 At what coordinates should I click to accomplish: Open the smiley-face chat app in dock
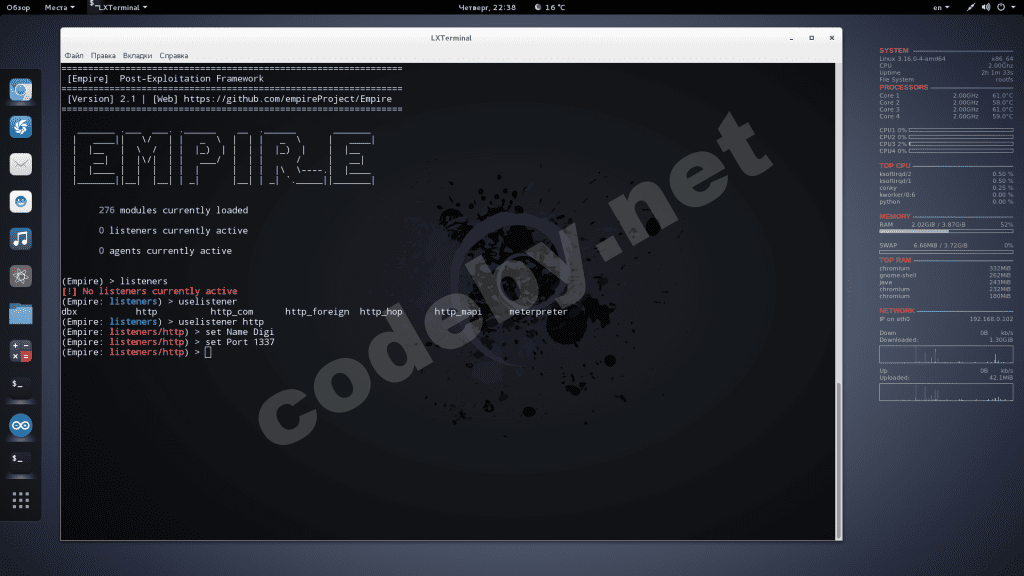pos(21,201)
